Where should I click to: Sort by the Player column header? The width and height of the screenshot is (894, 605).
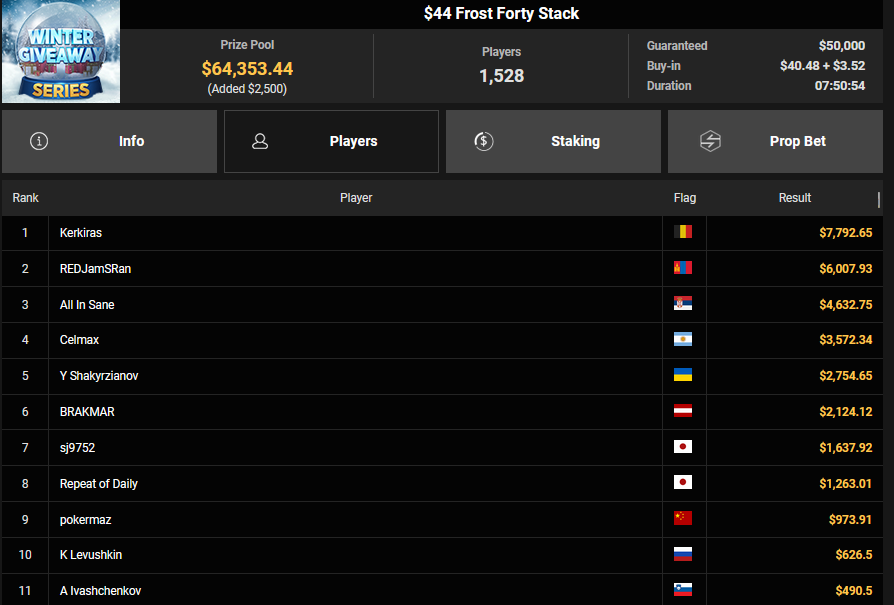(356, 198)
